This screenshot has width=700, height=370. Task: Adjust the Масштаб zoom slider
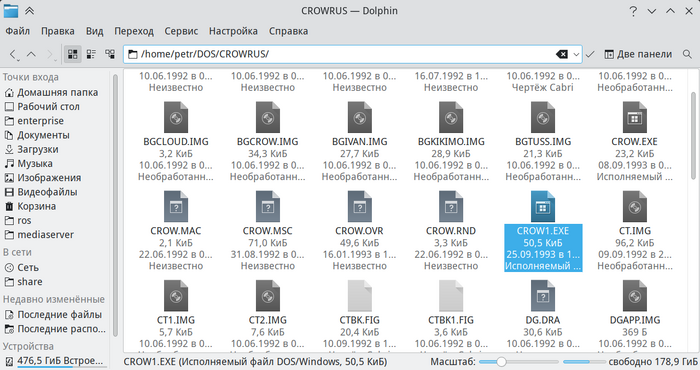(519, 362)
